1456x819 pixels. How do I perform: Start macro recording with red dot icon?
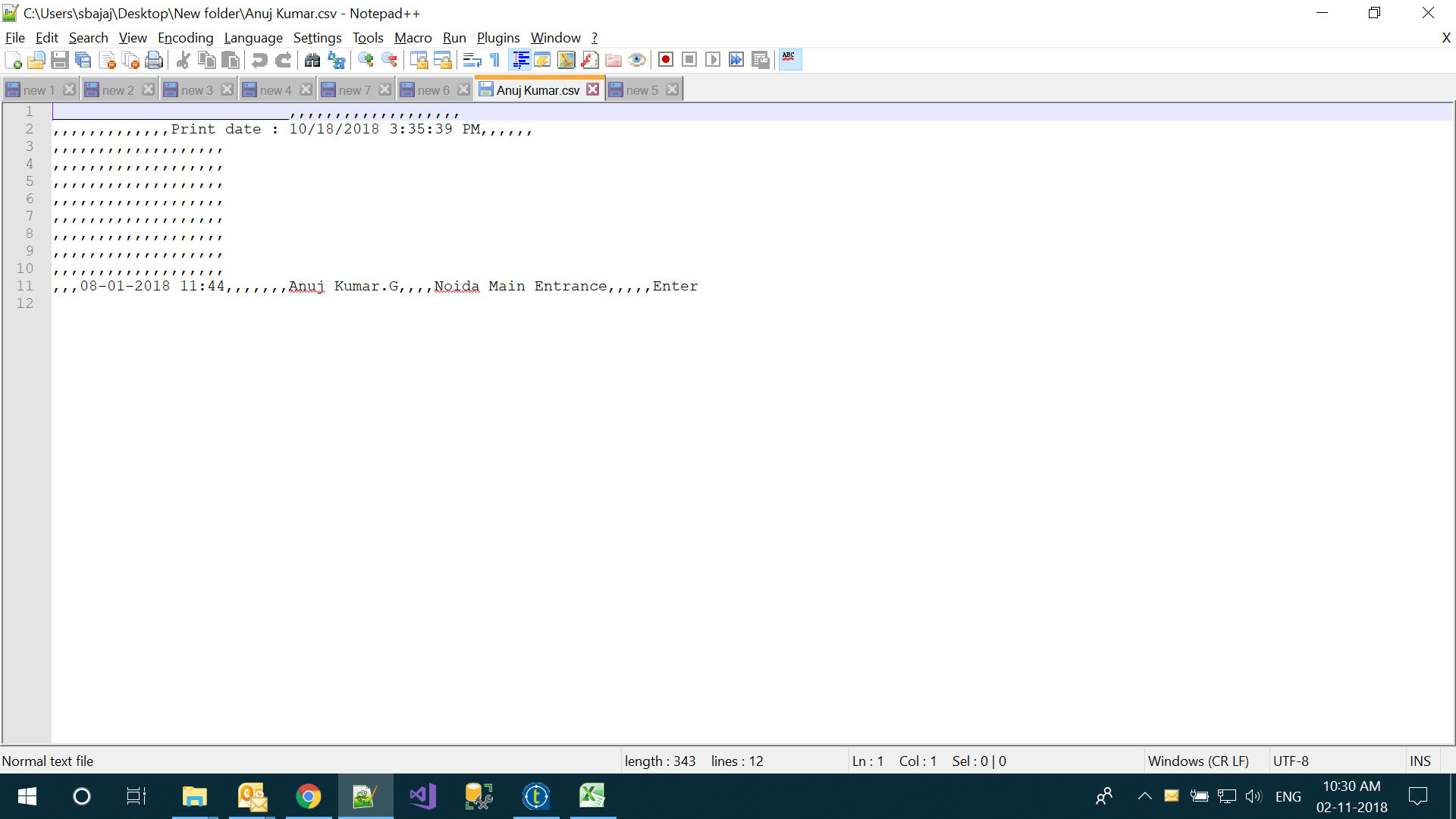coord(666,60)
